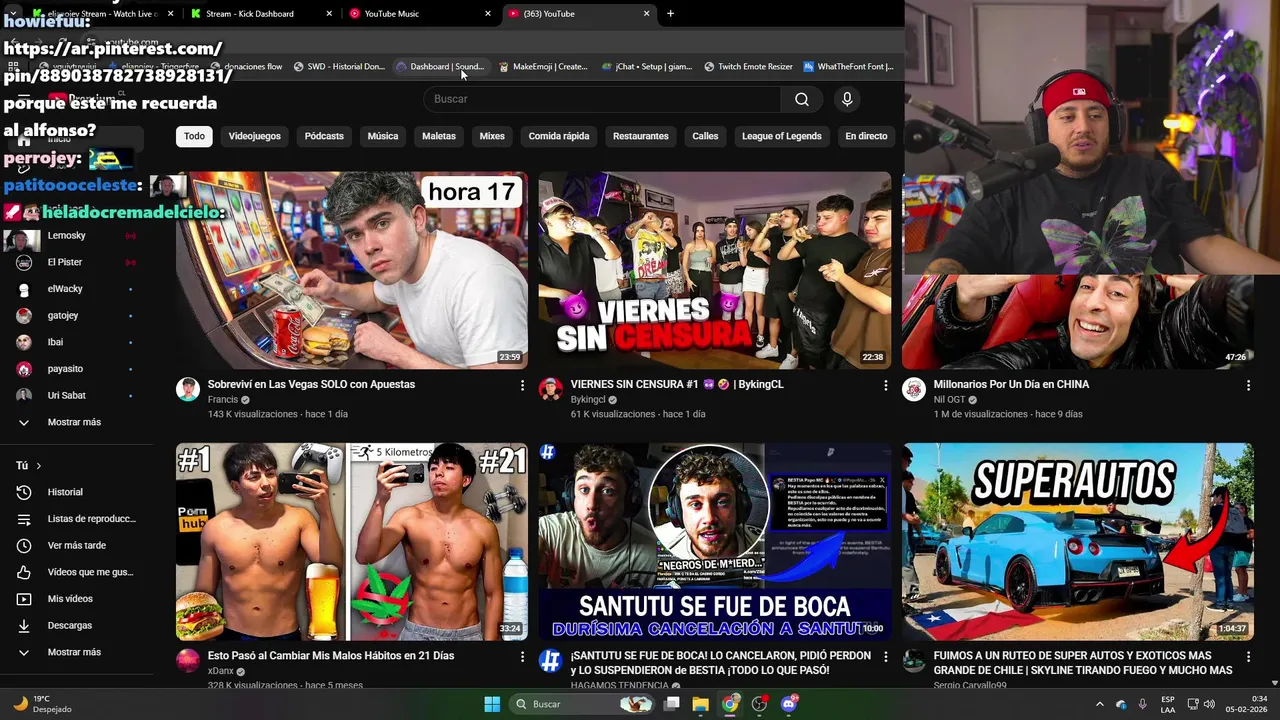The height and width of the screenshot is (720, 1280).
Task: Filter by Mixes chip
Action: (x=492, y=136)
